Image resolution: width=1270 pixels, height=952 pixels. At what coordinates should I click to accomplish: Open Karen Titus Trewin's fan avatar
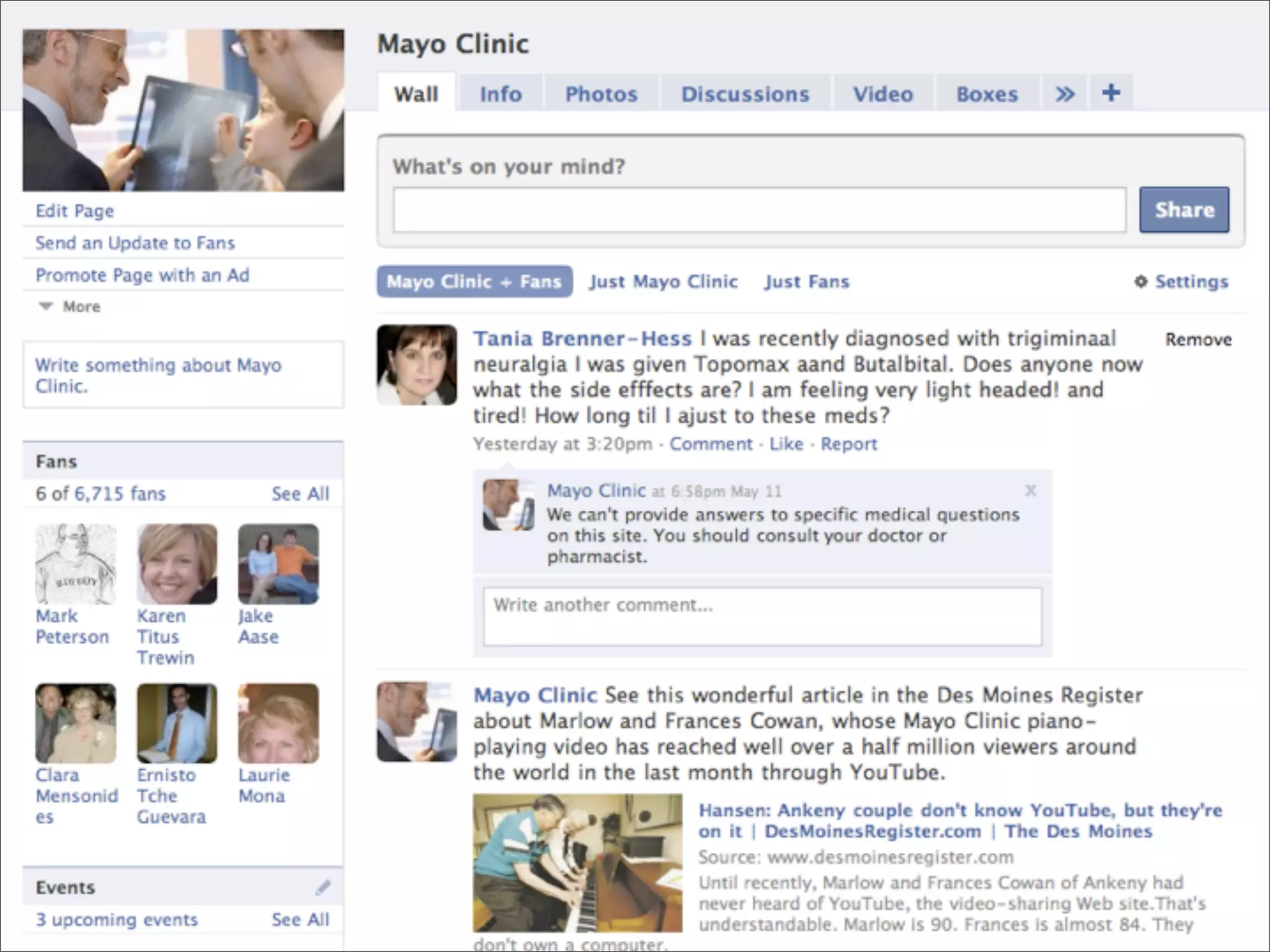click(177, 564)
